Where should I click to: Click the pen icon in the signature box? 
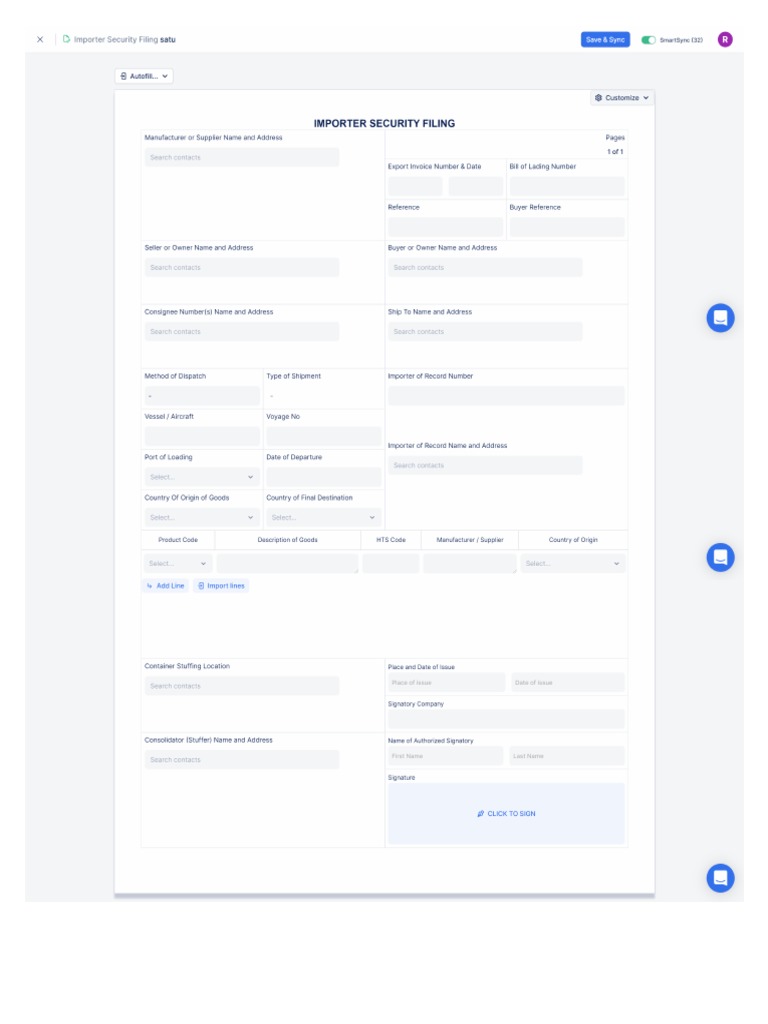point(481,814)
